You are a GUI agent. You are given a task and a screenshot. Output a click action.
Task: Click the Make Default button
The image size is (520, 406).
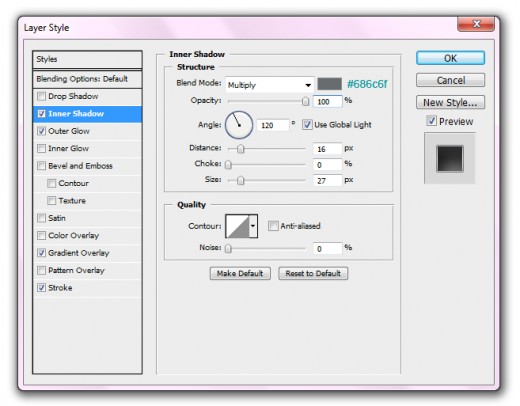click(x=240, y=273)
